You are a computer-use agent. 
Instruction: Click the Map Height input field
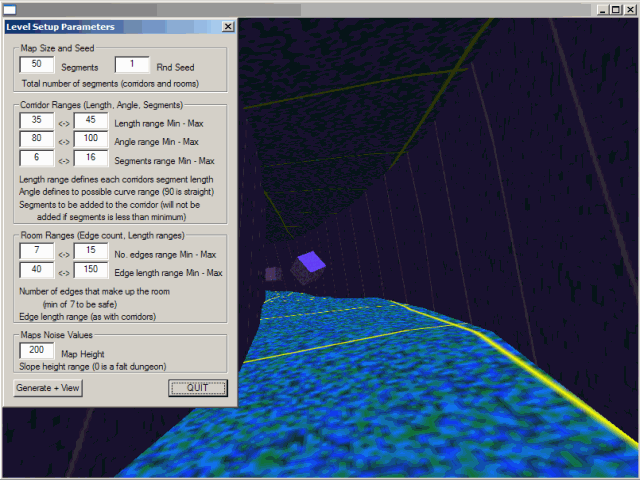click(37, 351)
